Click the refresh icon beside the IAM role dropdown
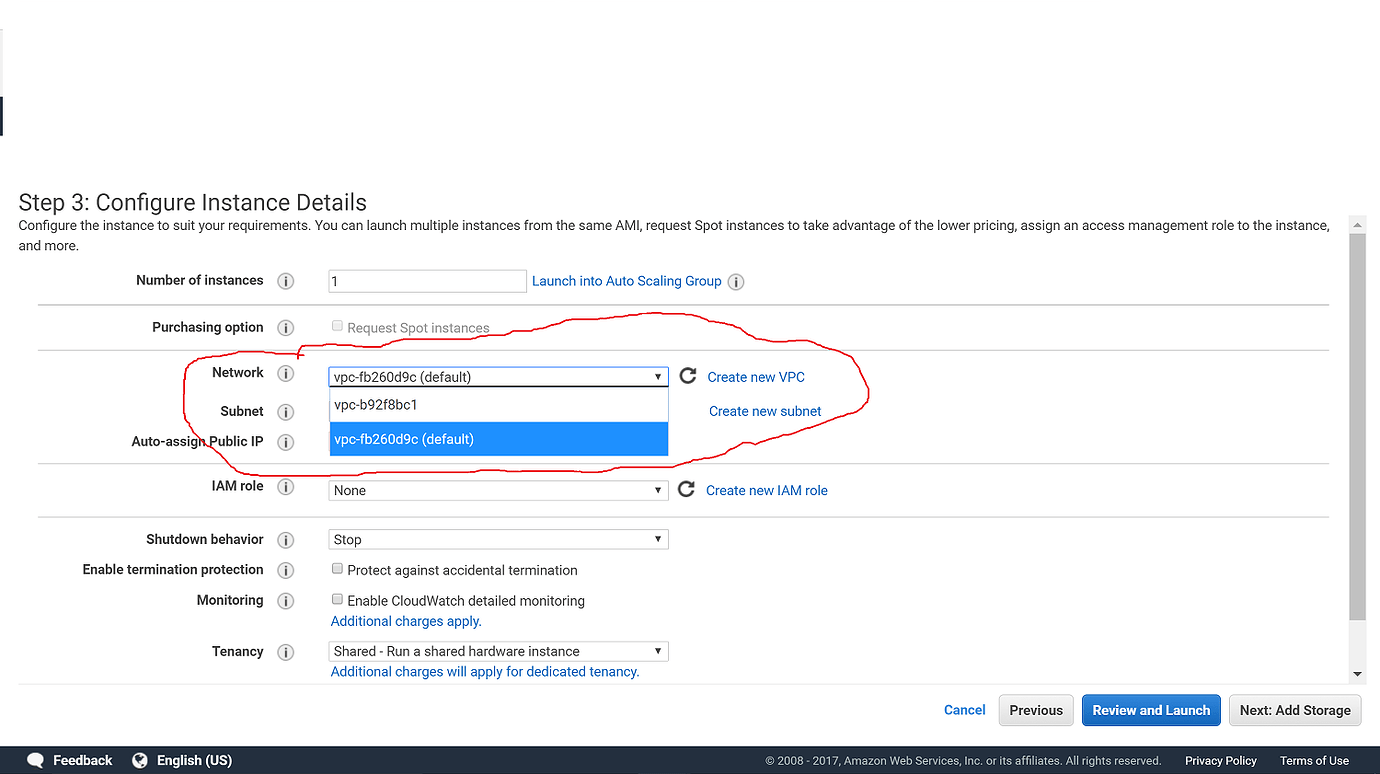Screen dimensions: 1380x774 click(x=687, y=489)
